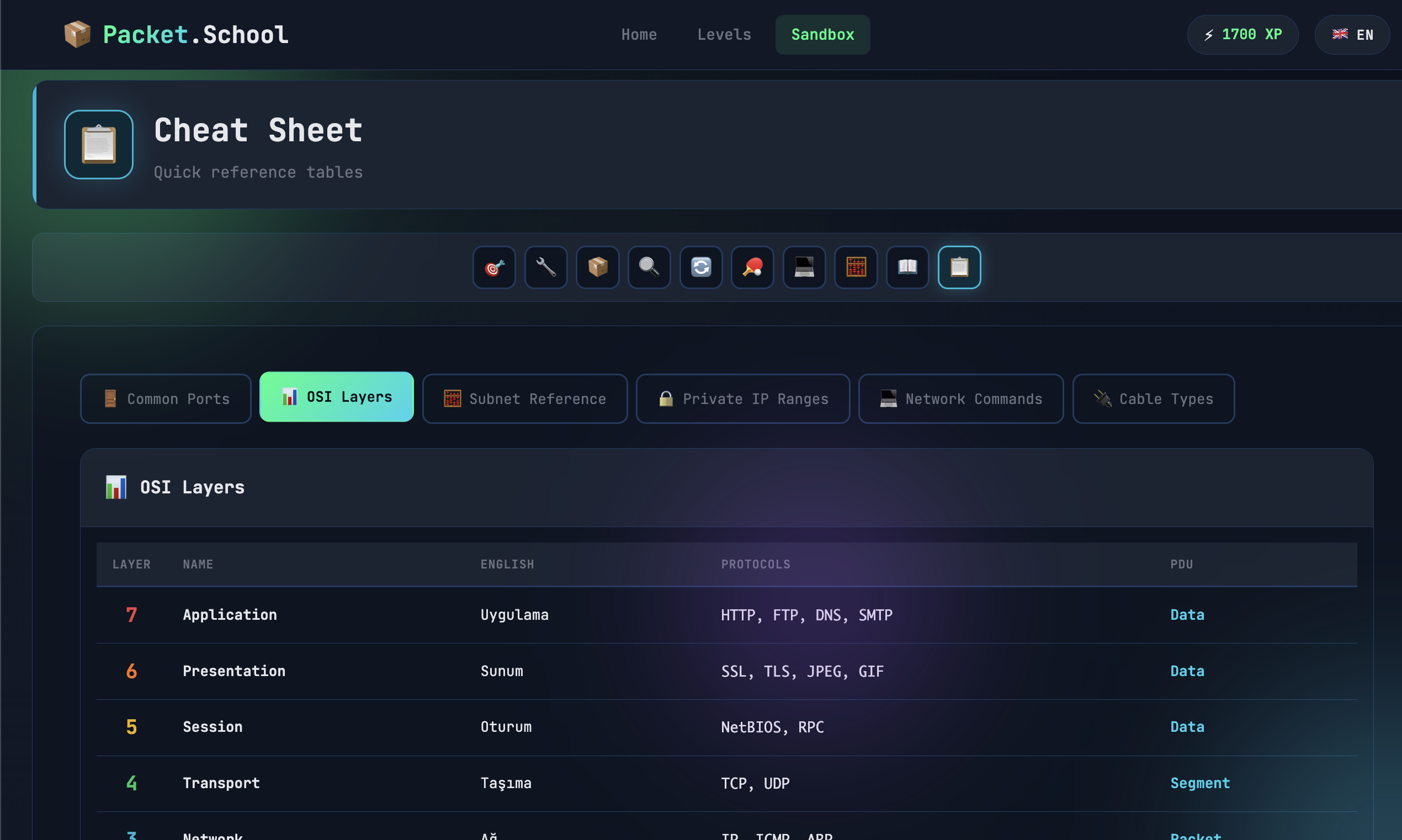Click the laptop terminal icon in toolbar
The width and height of the screenshot is (1402, 840).
(804, 267)
